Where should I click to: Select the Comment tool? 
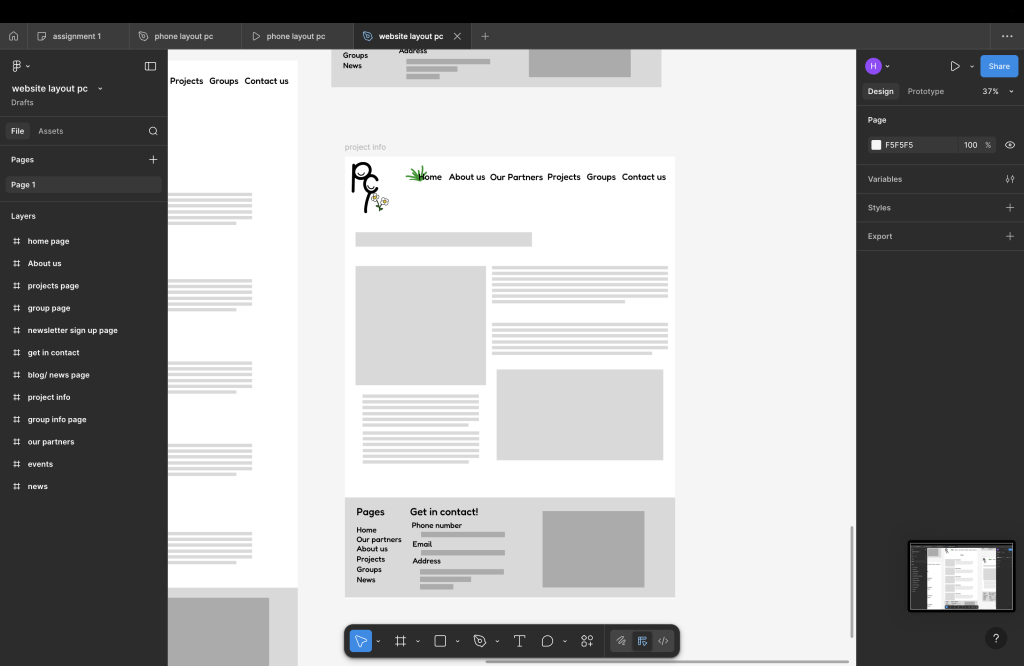547,641
